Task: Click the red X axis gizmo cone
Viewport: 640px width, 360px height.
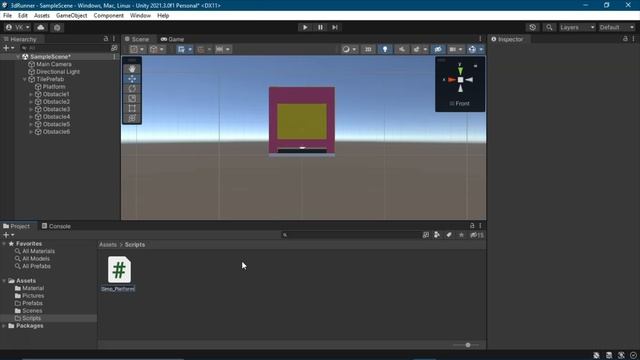Action: pos(452,80)
